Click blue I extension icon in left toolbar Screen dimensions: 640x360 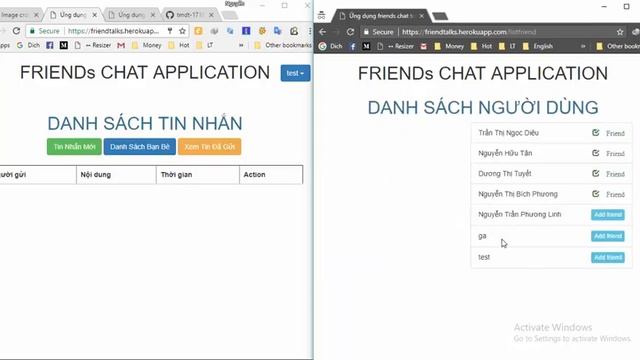click(x=246, y=31)
